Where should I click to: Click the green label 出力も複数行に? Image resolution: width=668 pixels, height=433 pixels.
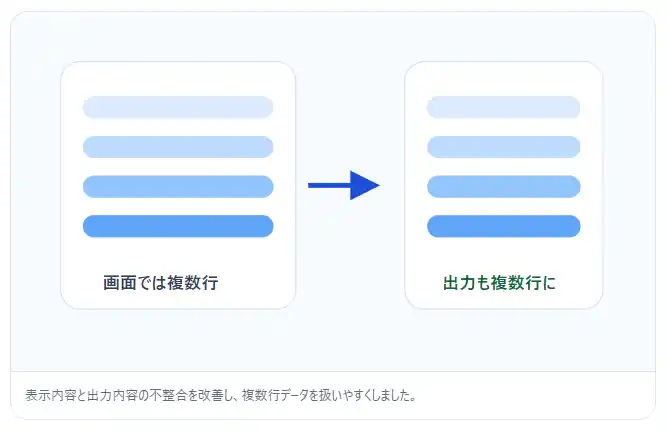[x=499, y=283]
